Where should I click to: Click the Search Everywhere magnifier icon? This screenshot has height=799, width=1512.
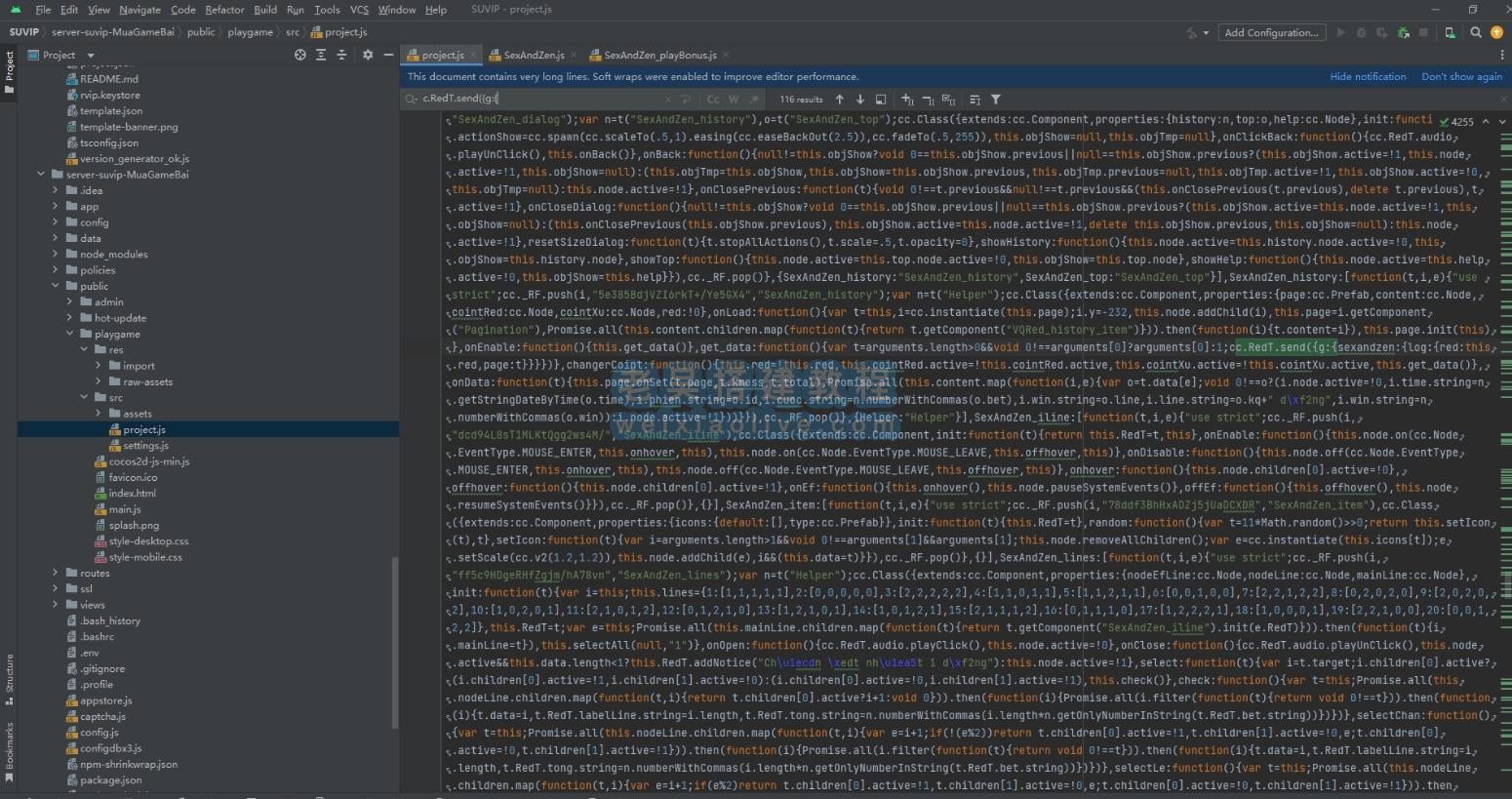1476,32
